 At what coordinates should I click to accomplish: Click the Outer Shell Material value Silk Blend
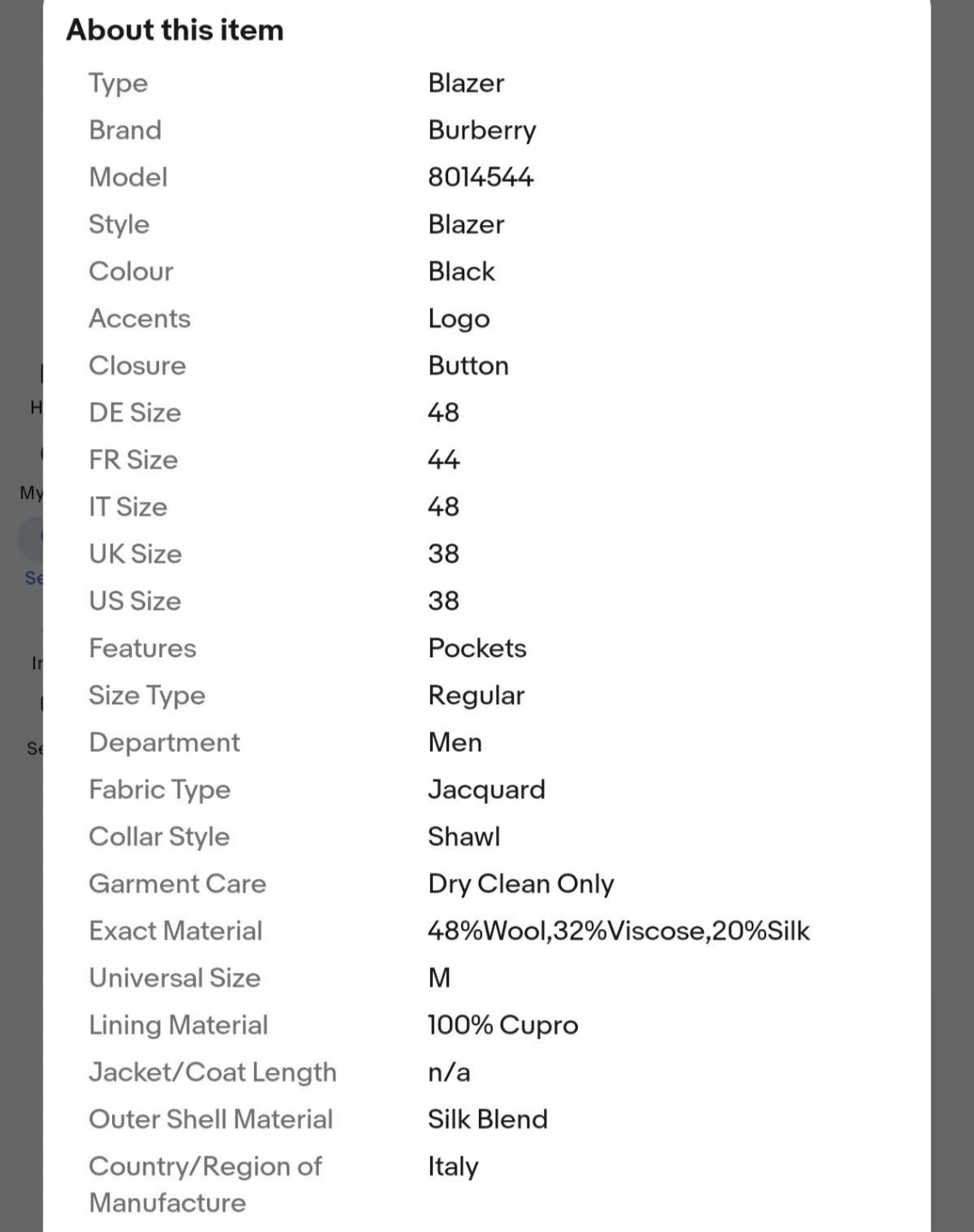487,1118
